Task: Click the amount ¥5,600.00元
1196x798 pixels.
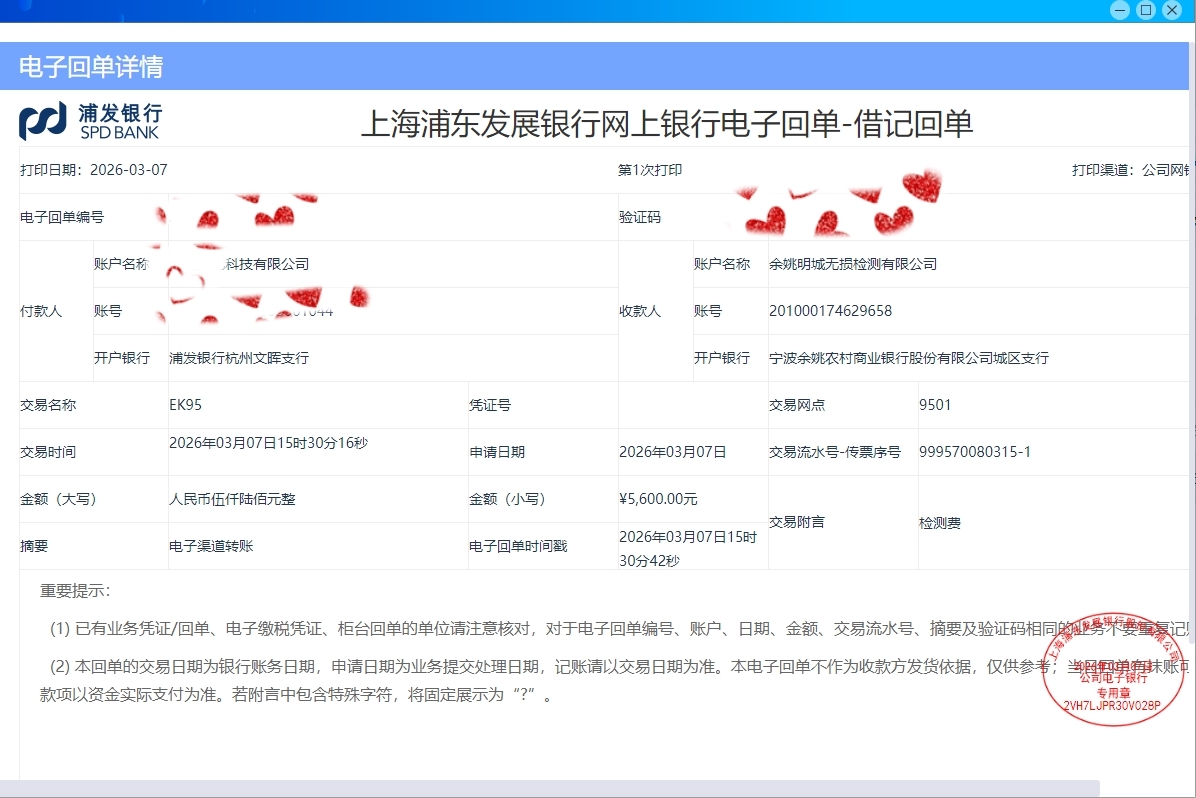Action: tap(658, 499)
